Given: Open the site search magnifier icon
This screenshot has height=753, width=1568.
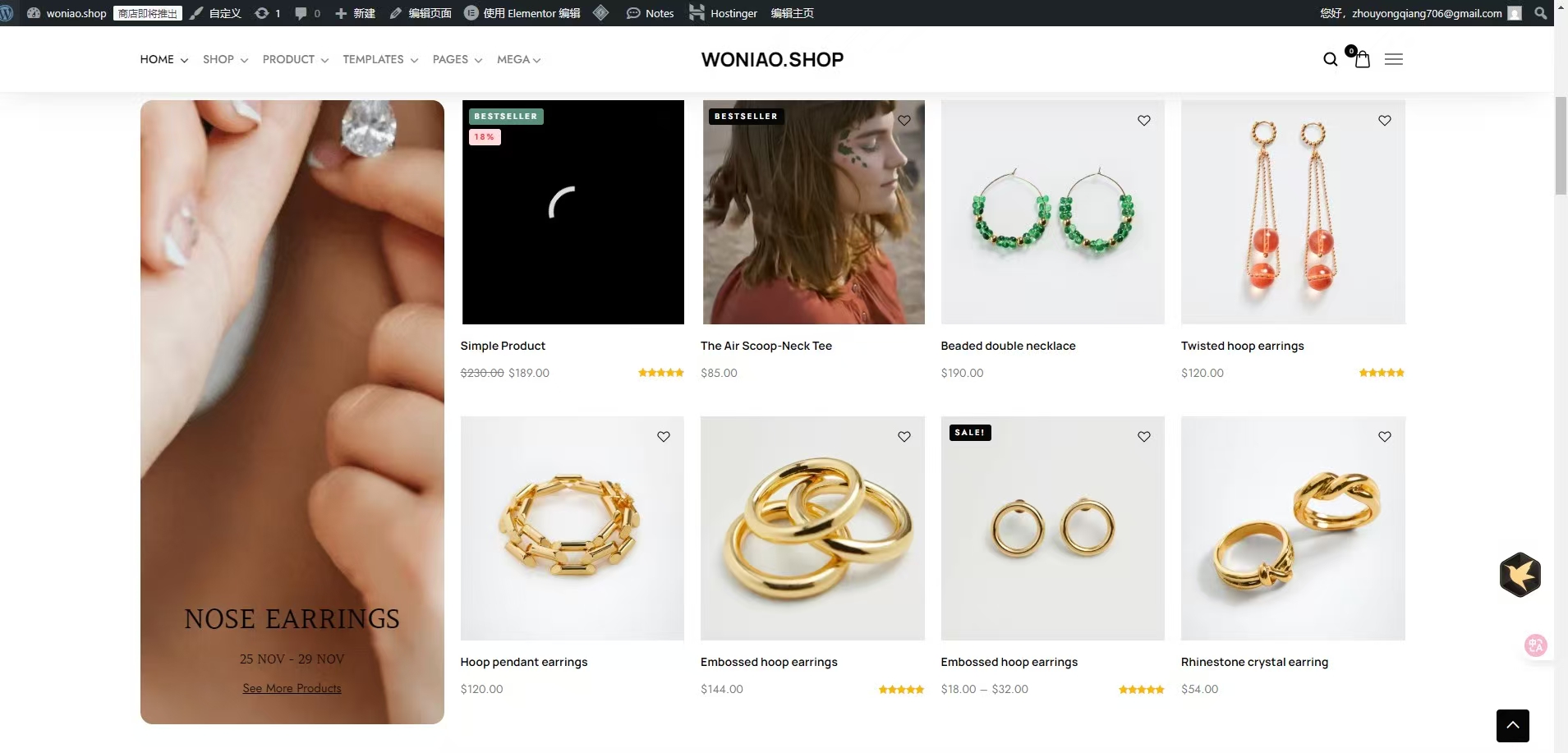Looking at the screenshot, I should coord(1330,59).
